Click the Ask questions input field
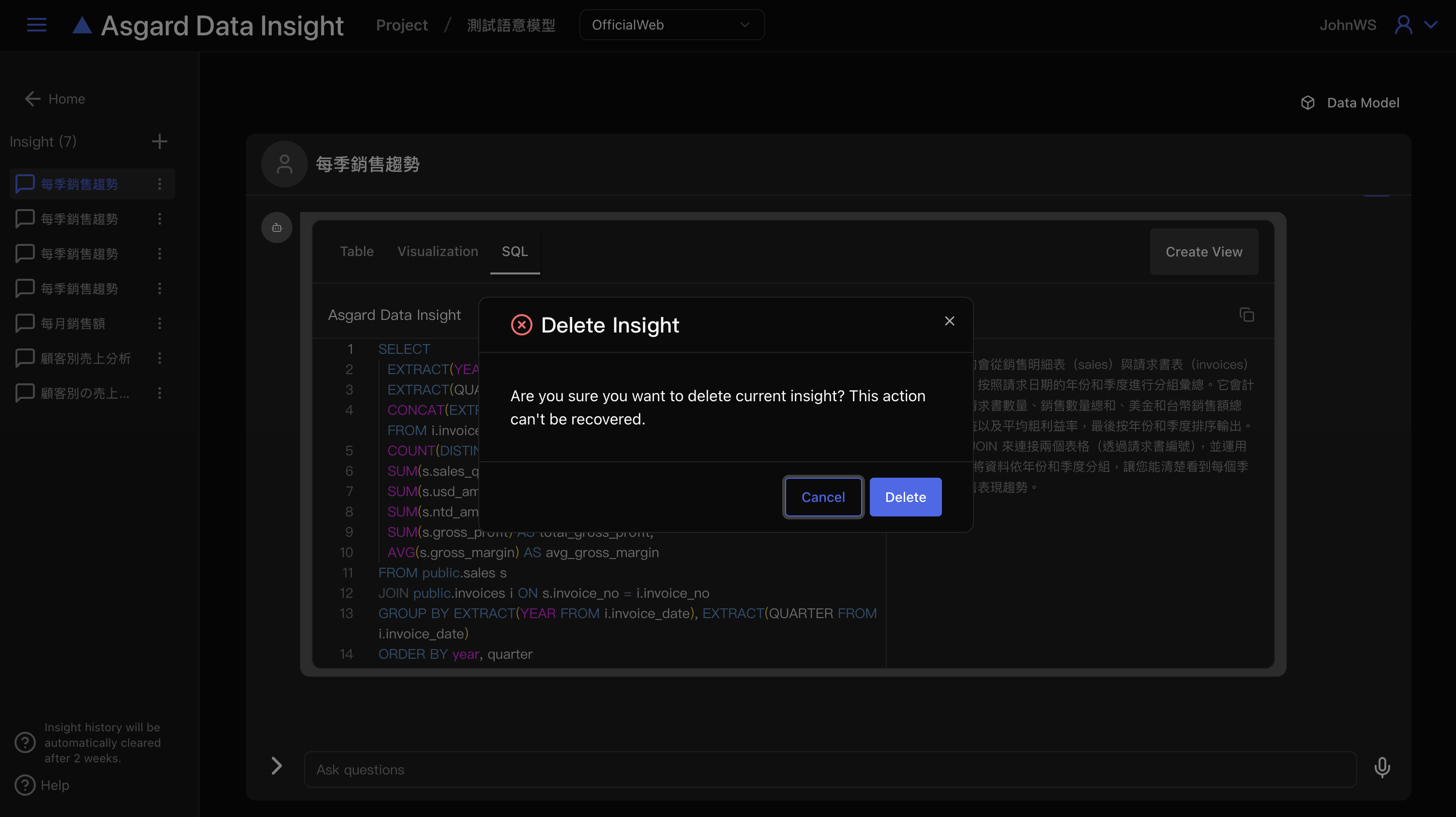Screen dimensions: 1456x817 pos(830,770)
